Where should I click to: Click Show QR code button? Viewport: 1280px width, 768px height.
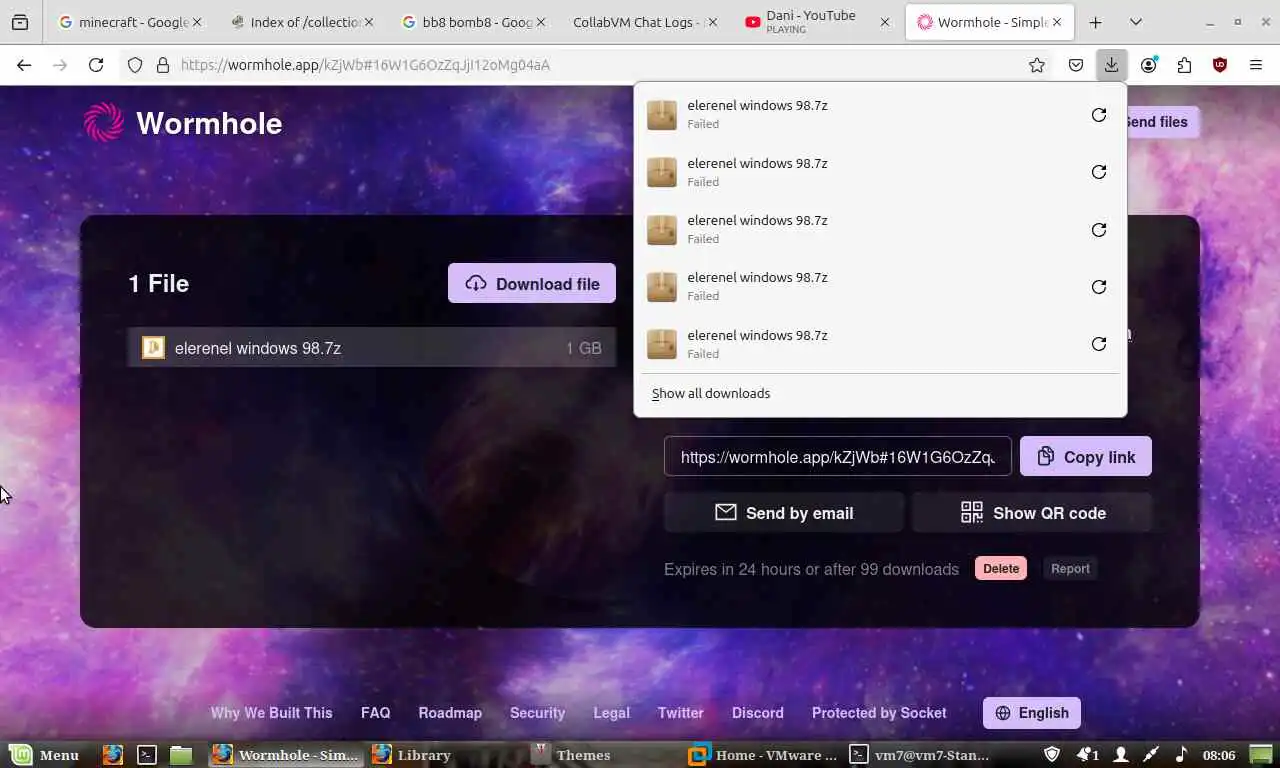[1032, 512]
